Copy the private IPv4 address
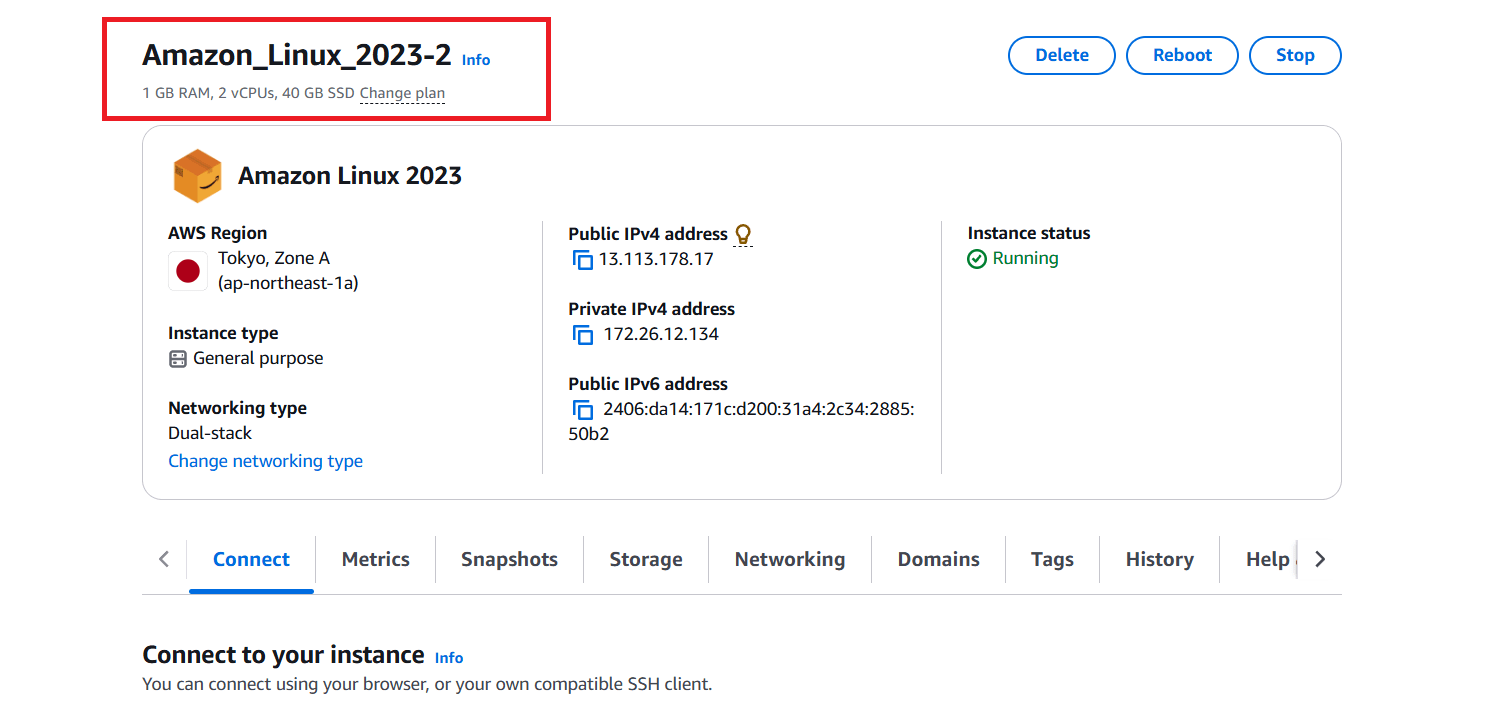This screenshot has width=1498, height=713. 582,335
